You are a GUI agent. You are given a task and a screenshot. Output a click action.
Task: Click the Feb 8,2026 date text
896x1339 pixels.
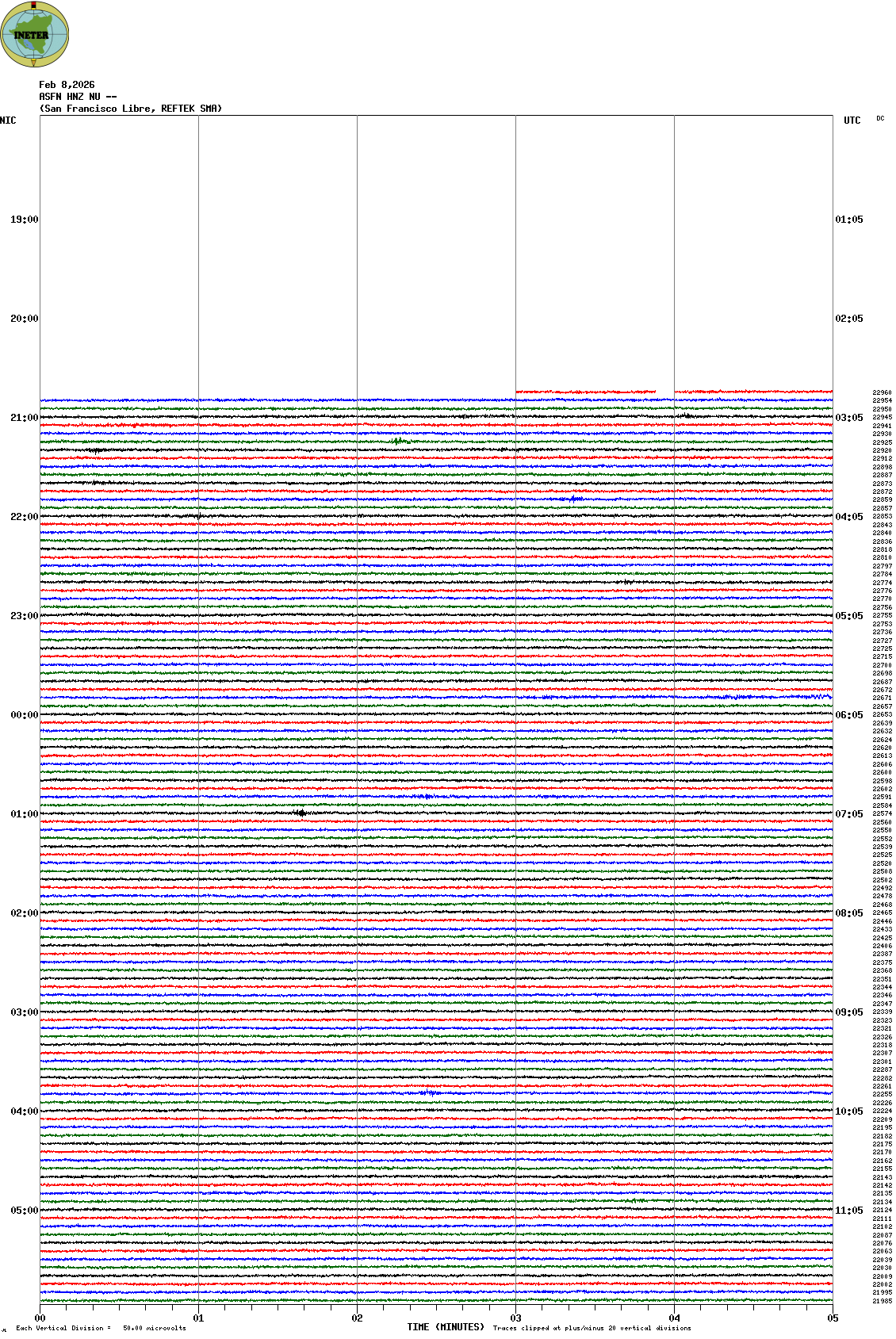pyautogui.click(x=67, y=85)
